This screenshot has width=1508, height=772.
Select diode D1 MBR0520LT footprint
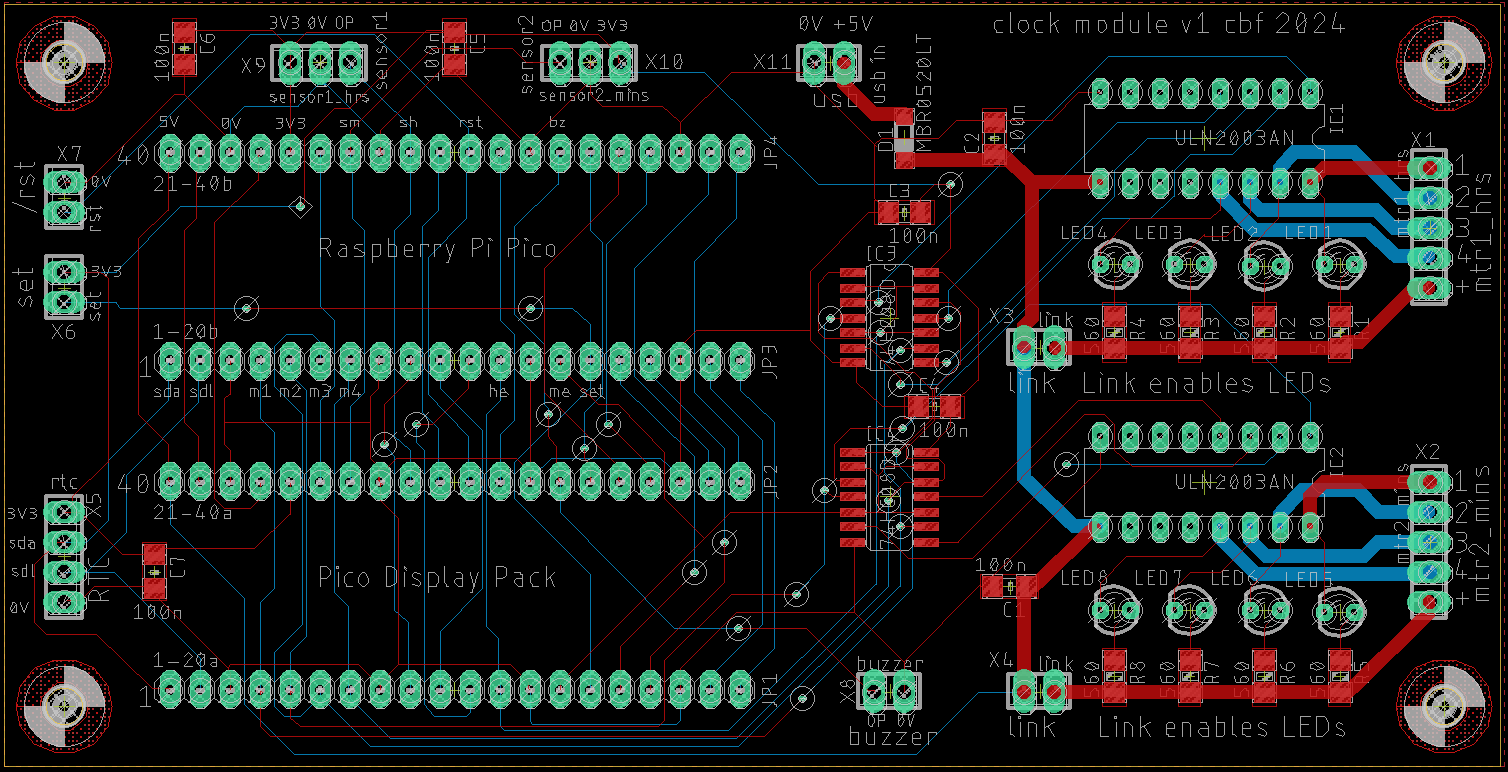pos(904,140)
